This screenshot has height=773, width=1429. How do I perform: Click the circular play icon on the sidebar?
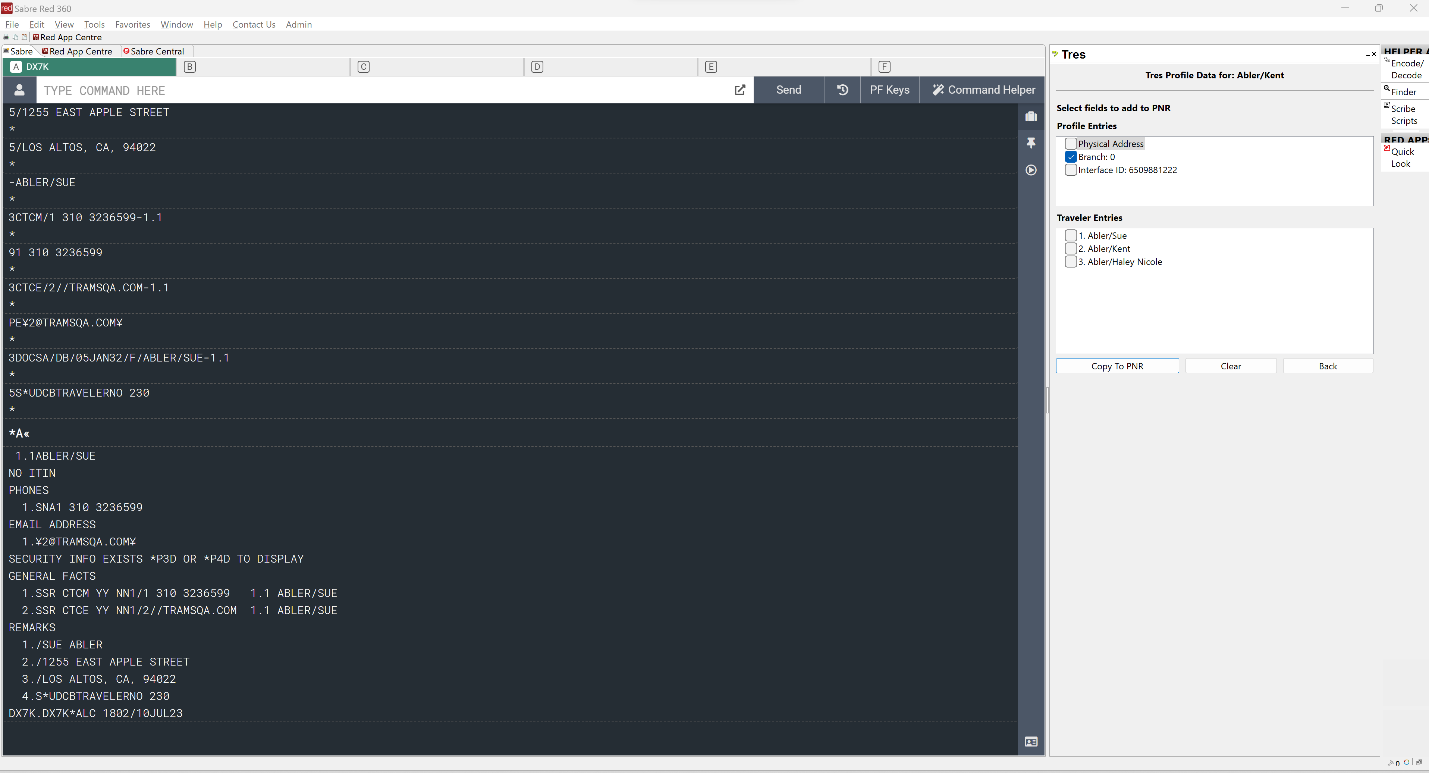pyautogui.click(x=1031, y=170)
